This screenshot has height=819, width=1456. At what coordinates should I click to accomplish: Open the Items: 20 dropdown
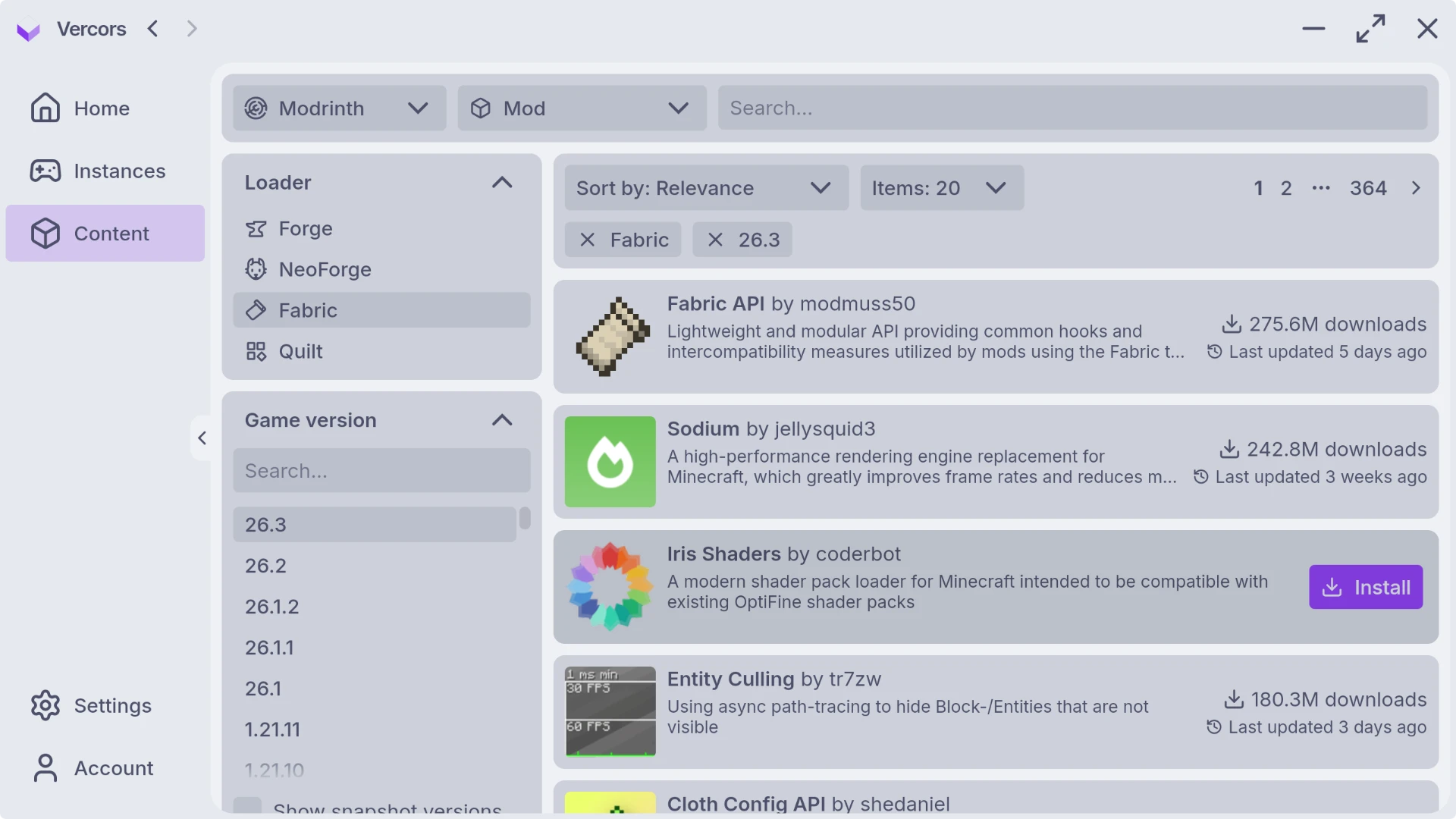[x=942, y=188]
